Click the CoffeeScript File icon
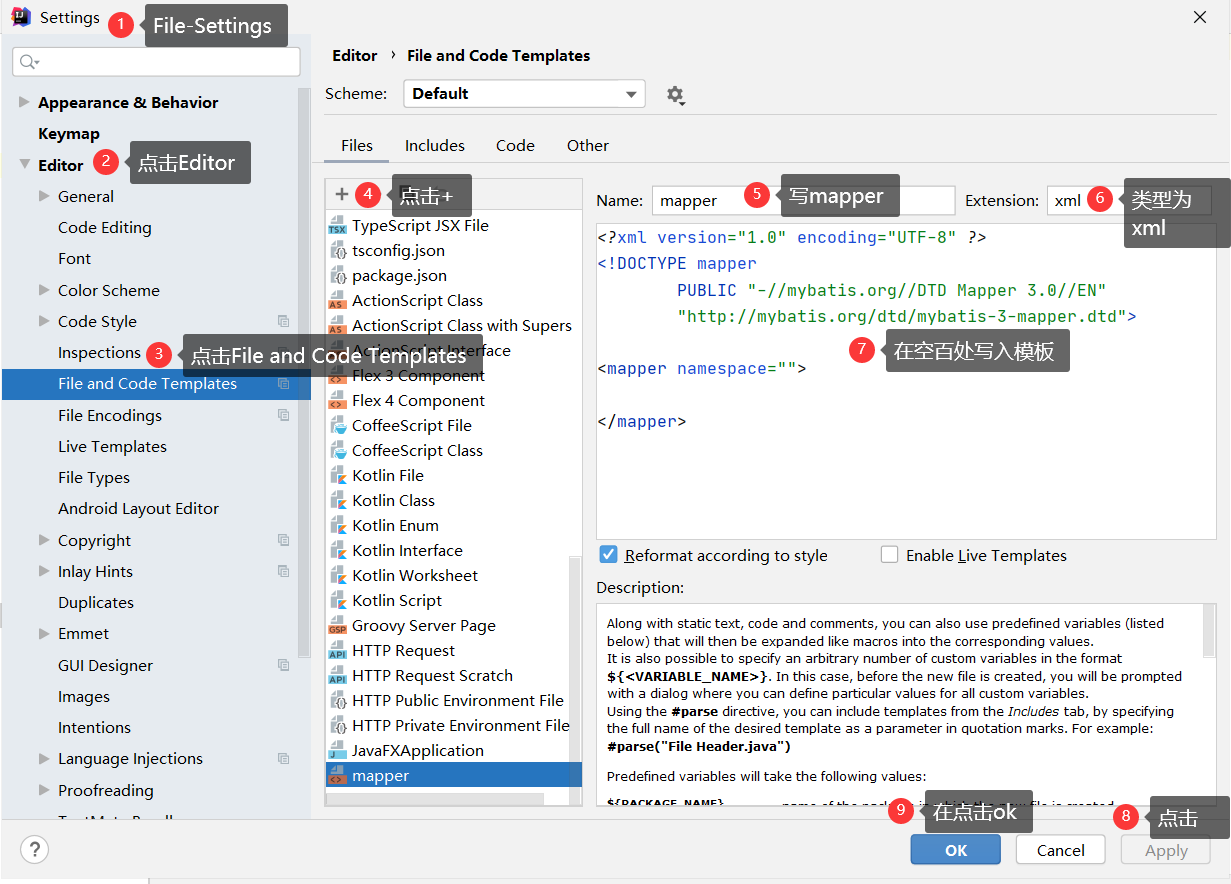The width and height of the screenshot is (1231, 884). coord(337,426)
